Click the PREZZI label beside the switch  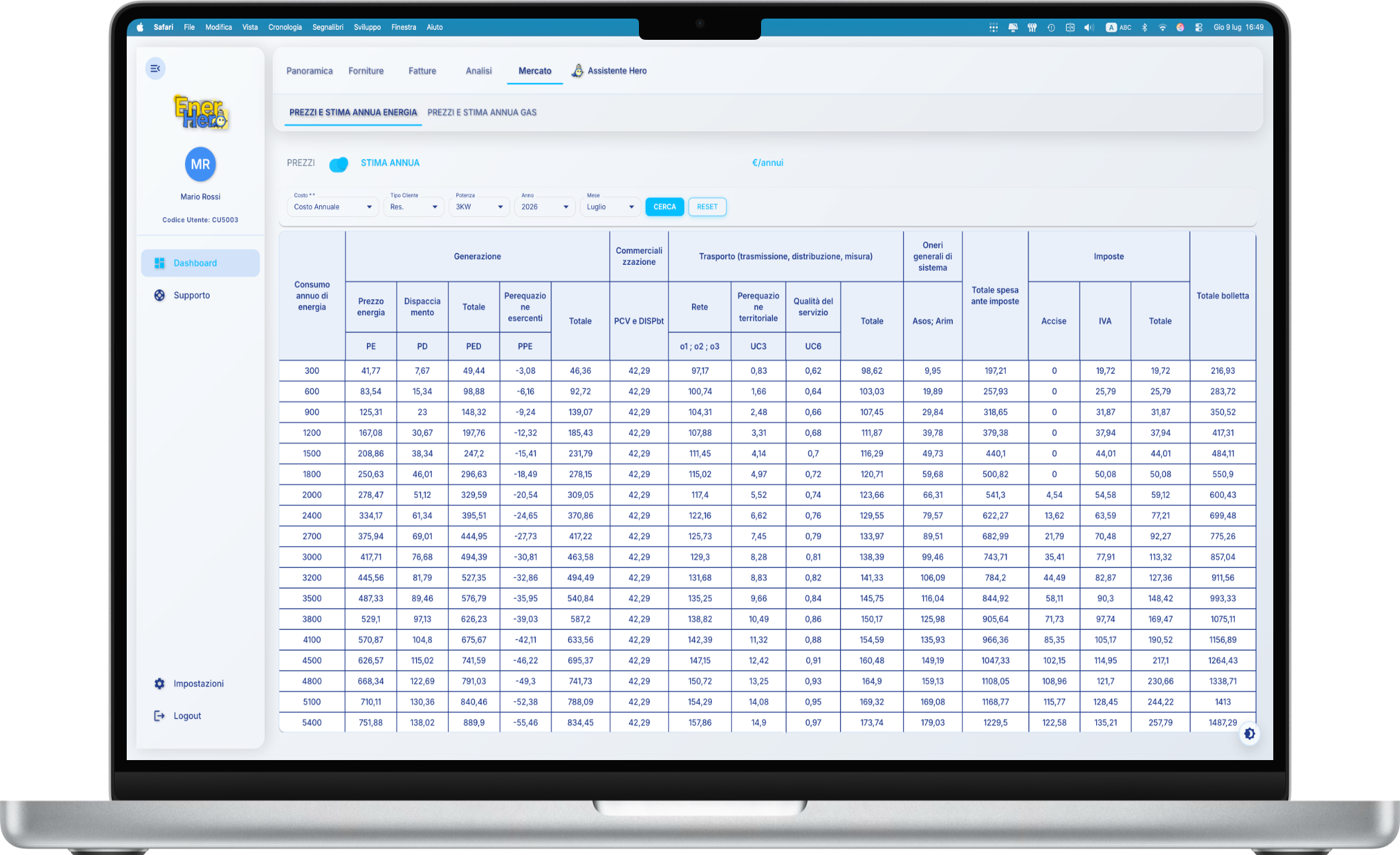point(301,163)
